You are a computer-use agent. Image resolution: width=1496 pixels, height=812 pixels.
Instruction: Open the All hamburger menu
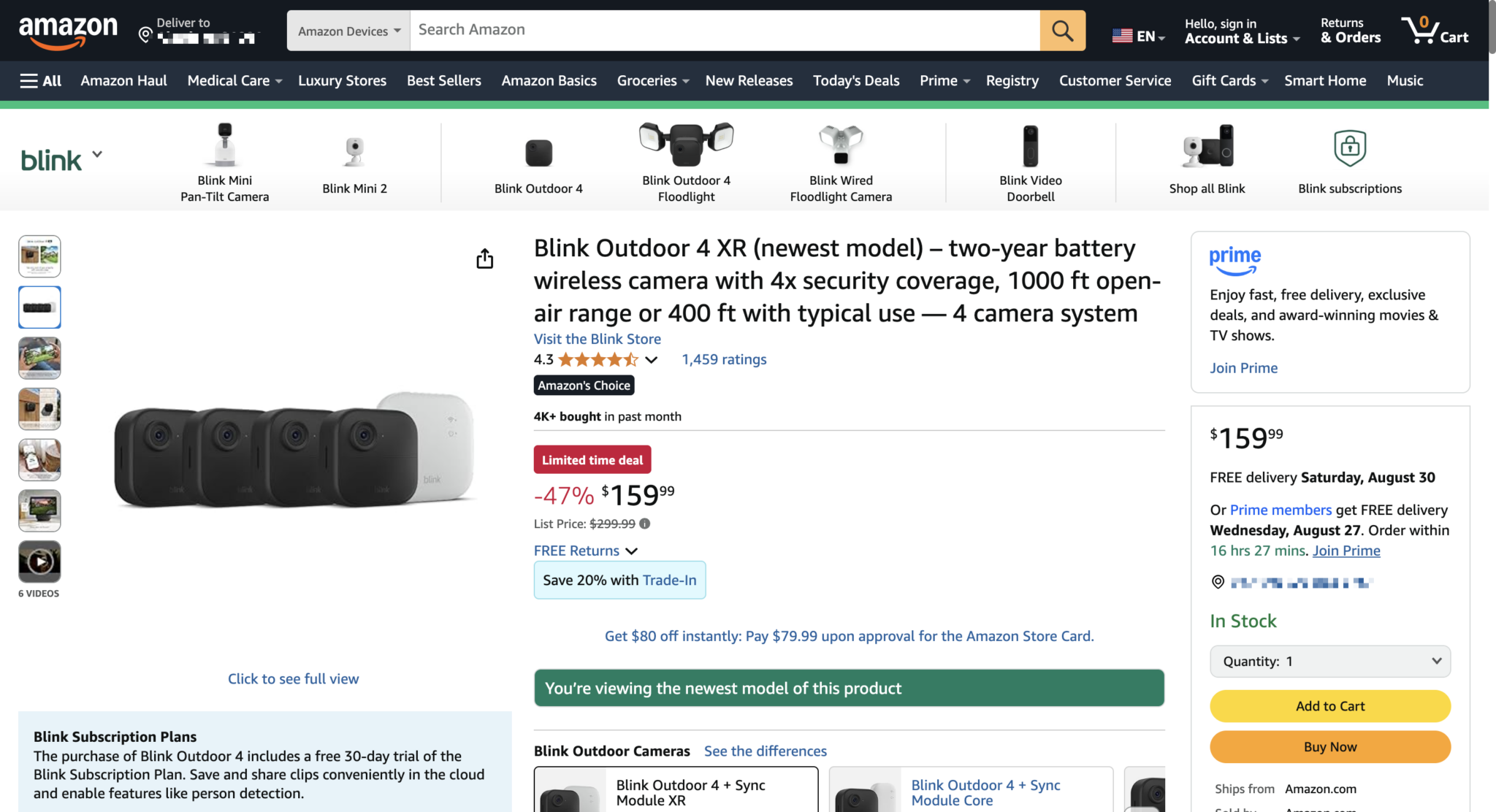tap(40, 80)
